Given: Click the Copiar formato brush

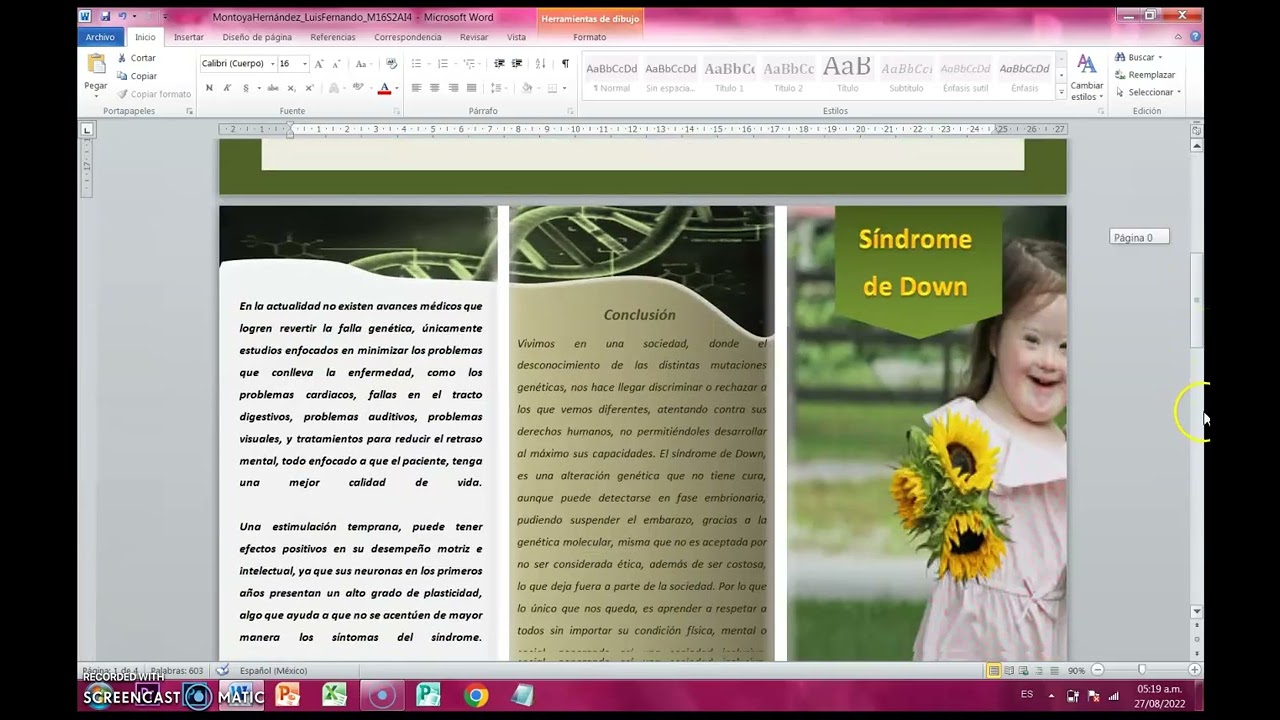Looking at the screenshot, I should pos(153,94).
